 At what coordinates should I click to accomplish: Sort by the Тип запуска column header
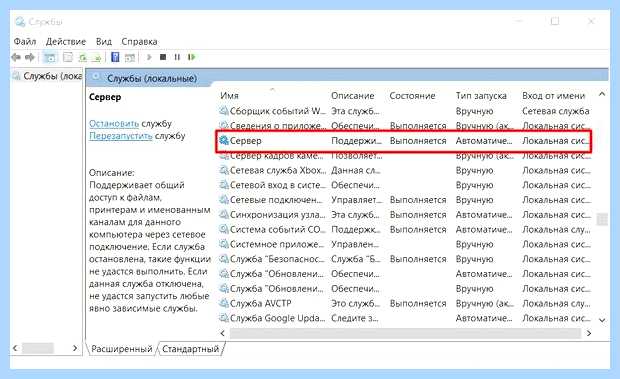[x=481, y=96]
